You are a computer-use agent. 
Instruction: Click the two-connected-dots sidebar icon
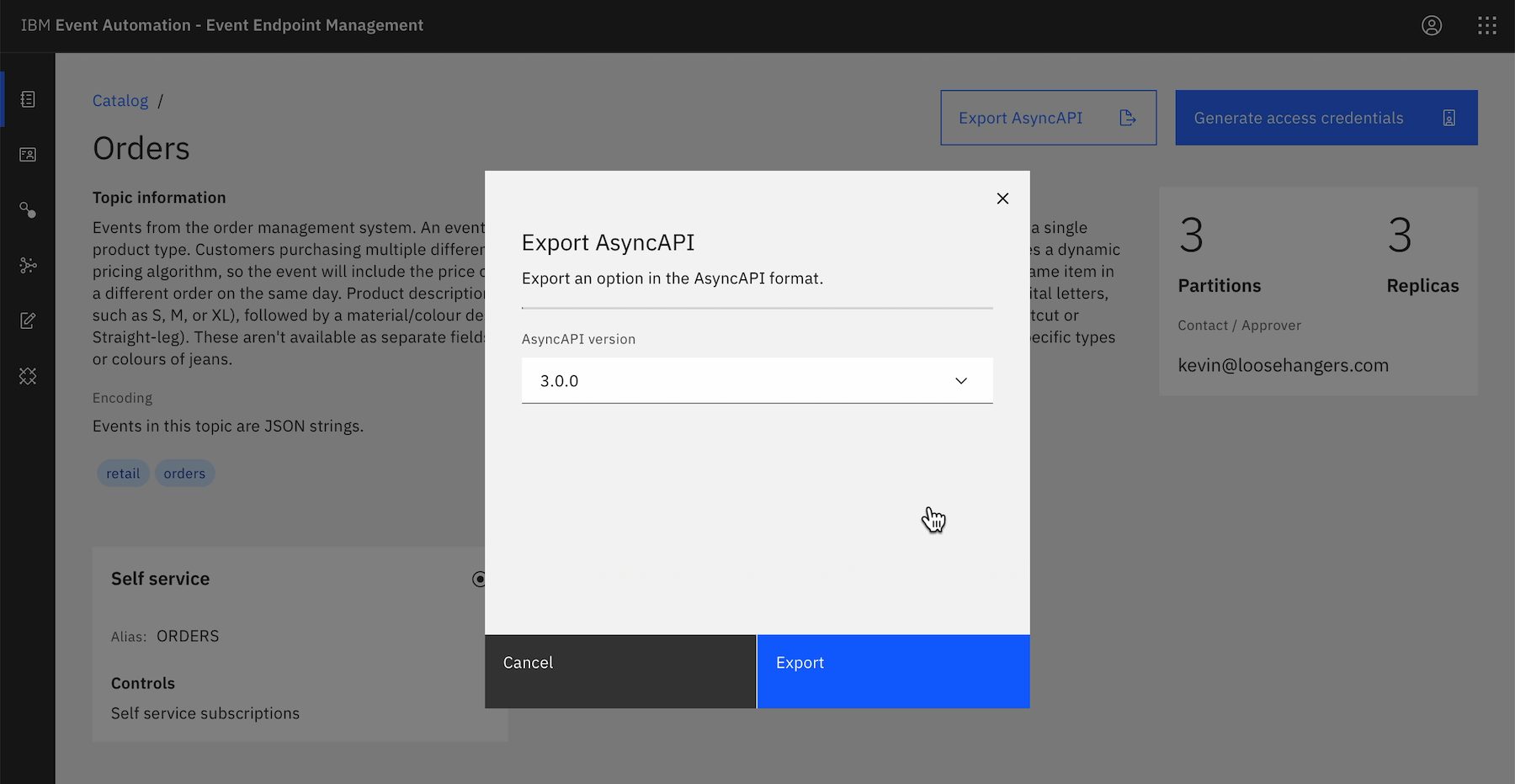[28, 210]
